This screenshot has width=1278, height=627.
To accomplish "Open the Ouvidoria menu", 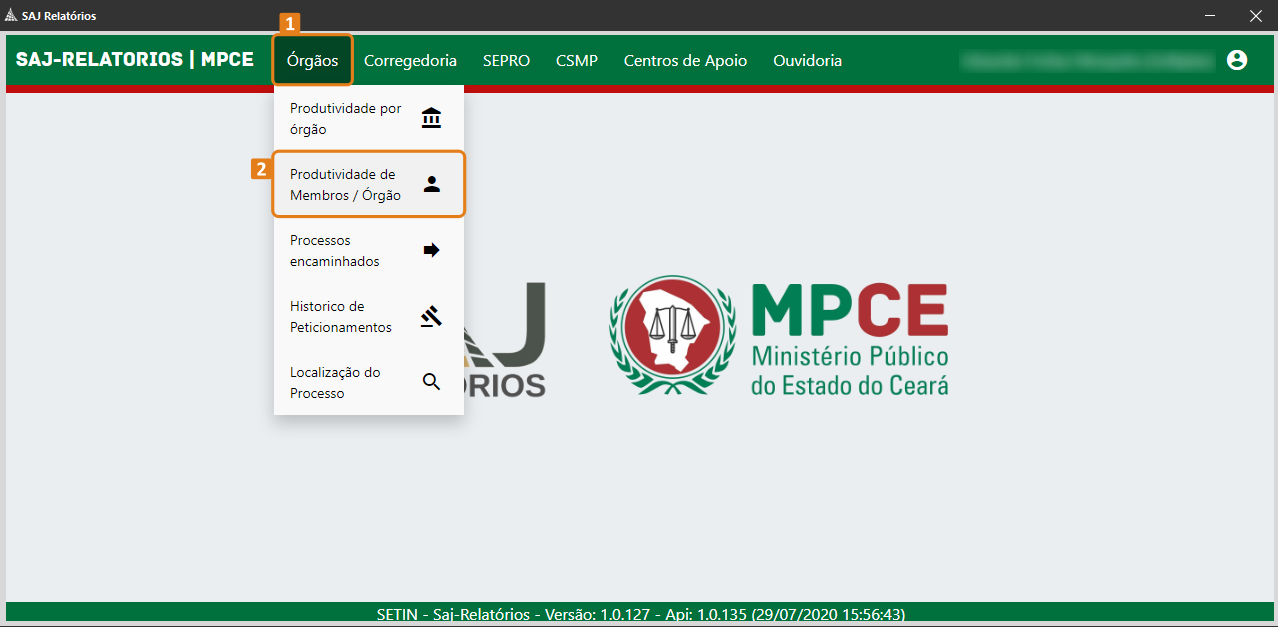I will click(807, 60).
